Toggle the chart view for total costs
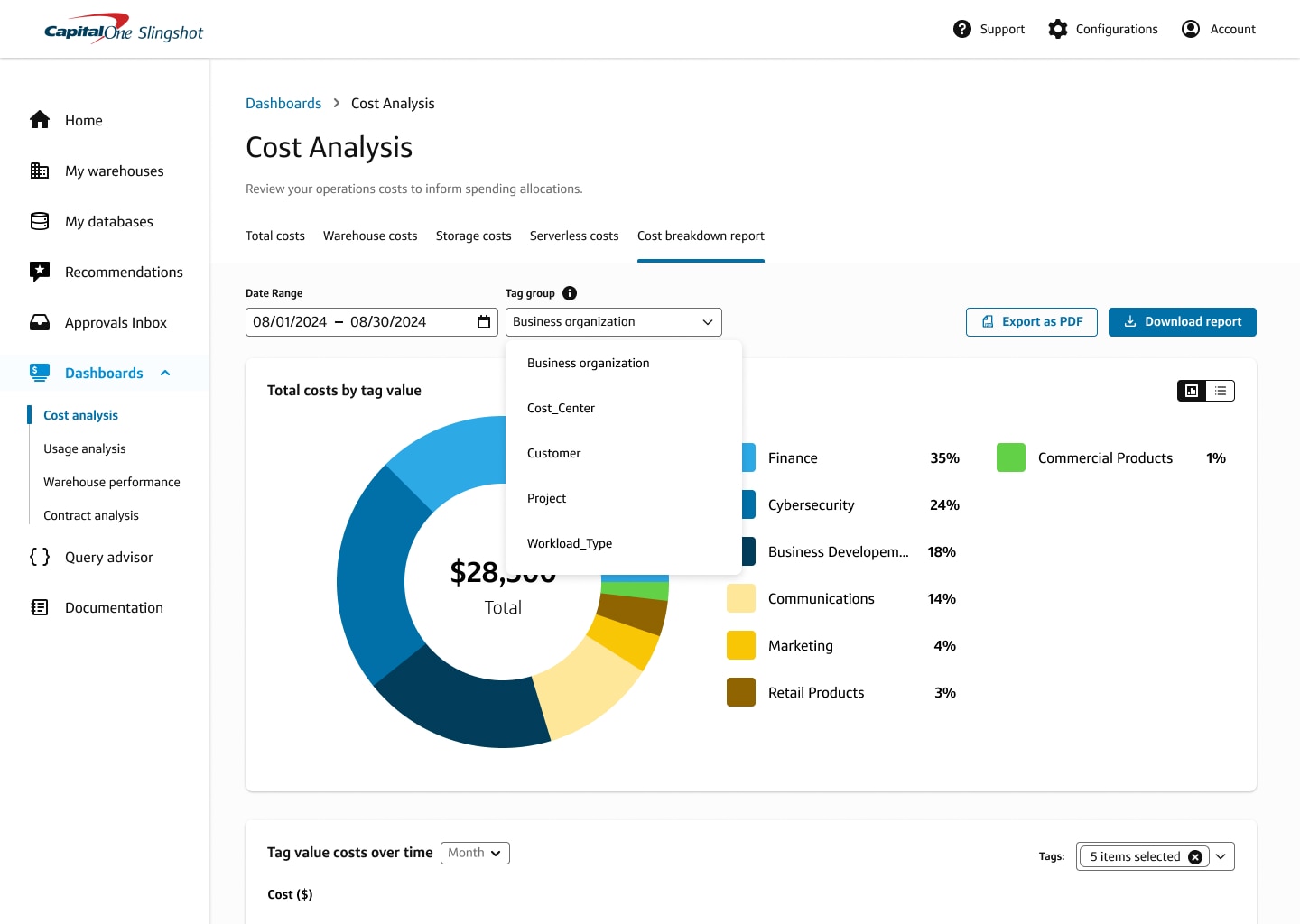Viewport: 1300px width, 924px height. 1192,391
